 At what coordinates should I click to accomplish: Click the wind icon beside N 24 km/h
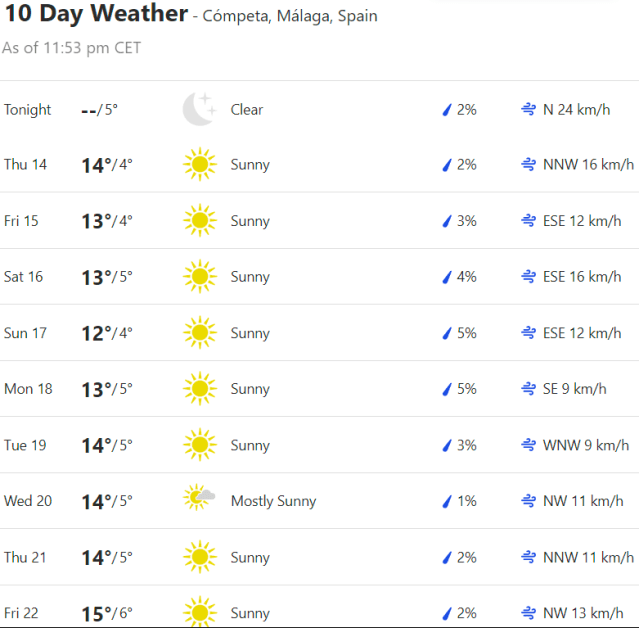point(527,109)
